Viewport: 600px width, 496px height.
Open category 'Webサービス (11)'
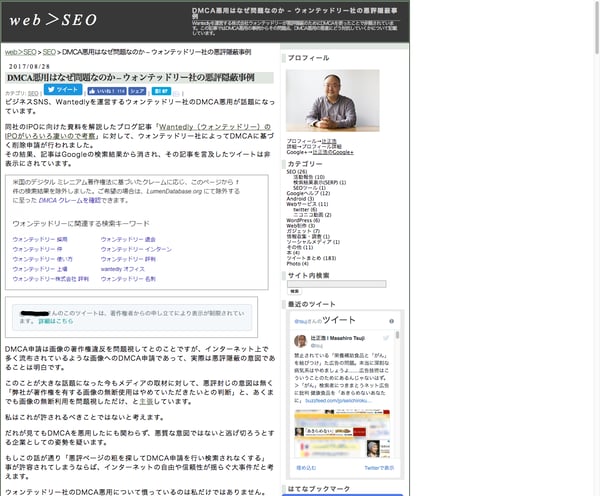point(307,204)
